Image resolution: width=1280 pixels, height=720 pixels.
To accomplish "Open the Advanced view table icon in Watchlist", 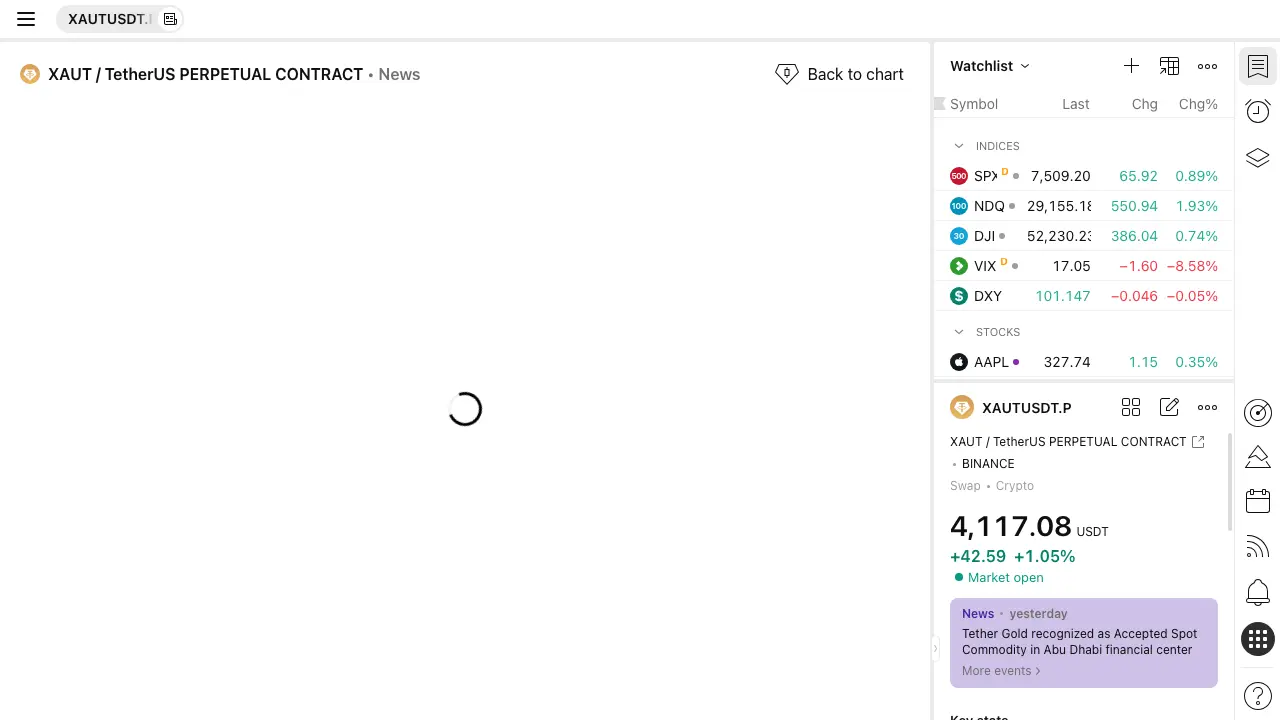I will click(x=1169, y=66).
